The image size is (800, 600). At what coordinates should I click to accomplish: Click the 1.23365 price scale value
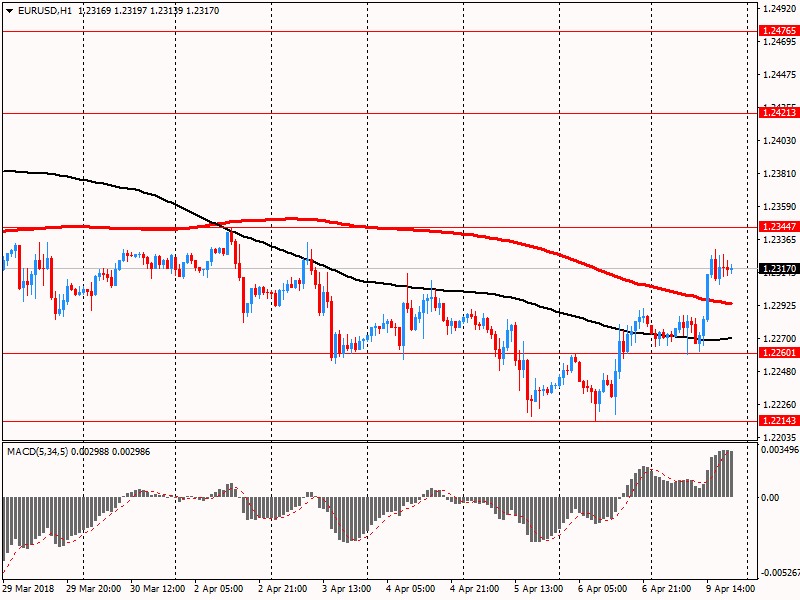click(x=779, y=239)
